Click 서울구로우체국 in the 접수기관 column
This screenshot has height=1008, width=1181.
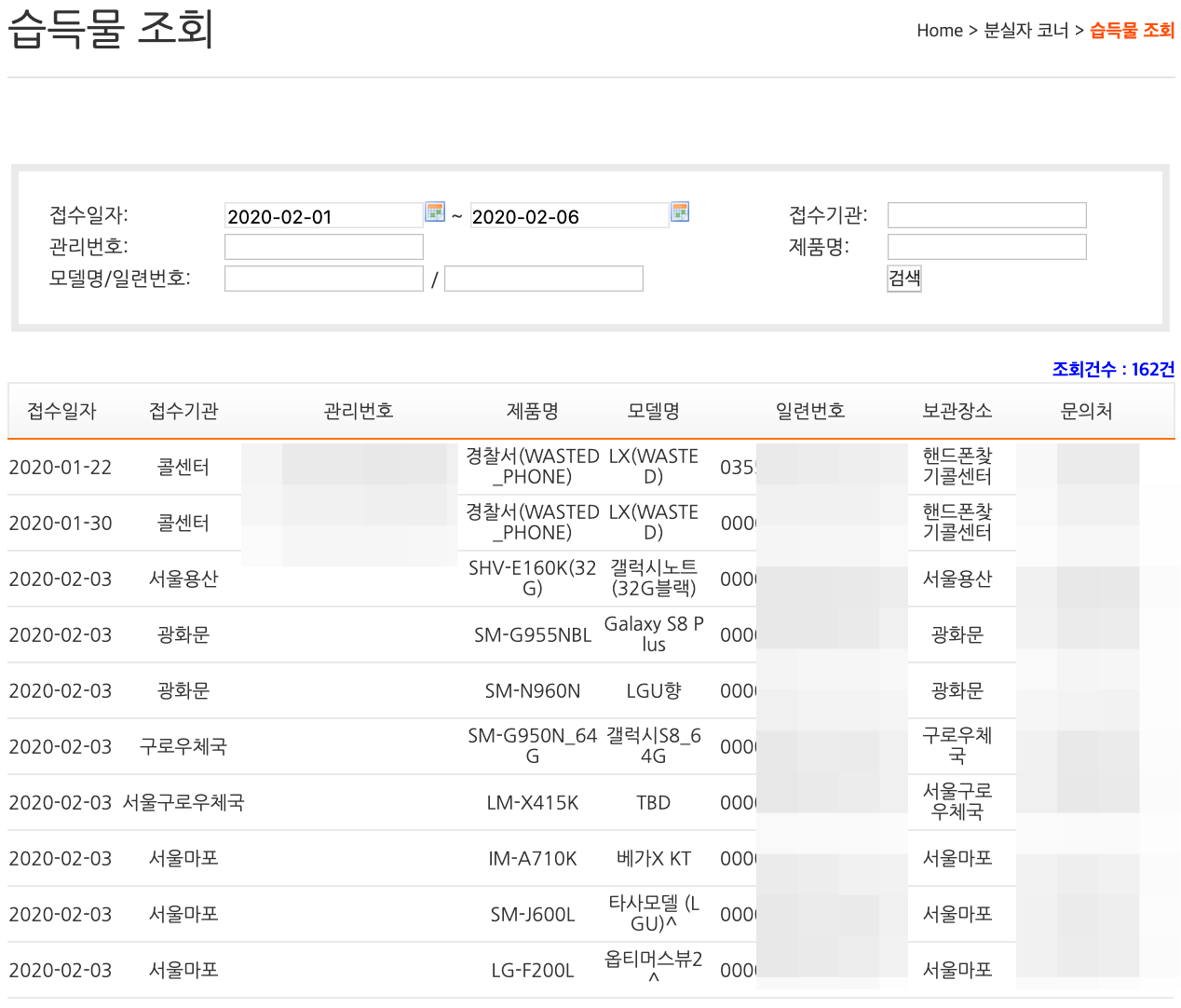click(183, 802)
